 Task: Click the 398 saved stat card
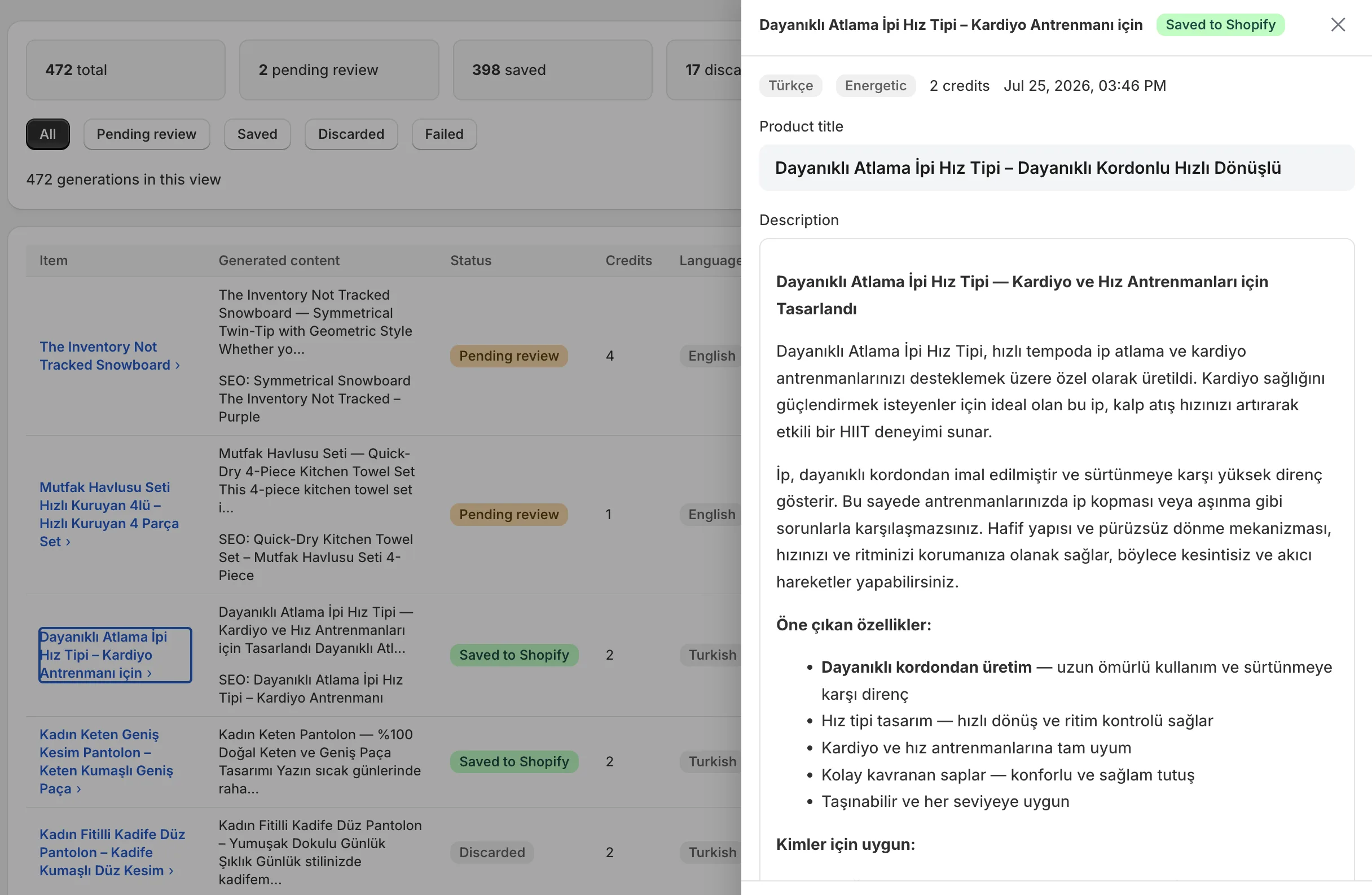[x=552, y=70]
